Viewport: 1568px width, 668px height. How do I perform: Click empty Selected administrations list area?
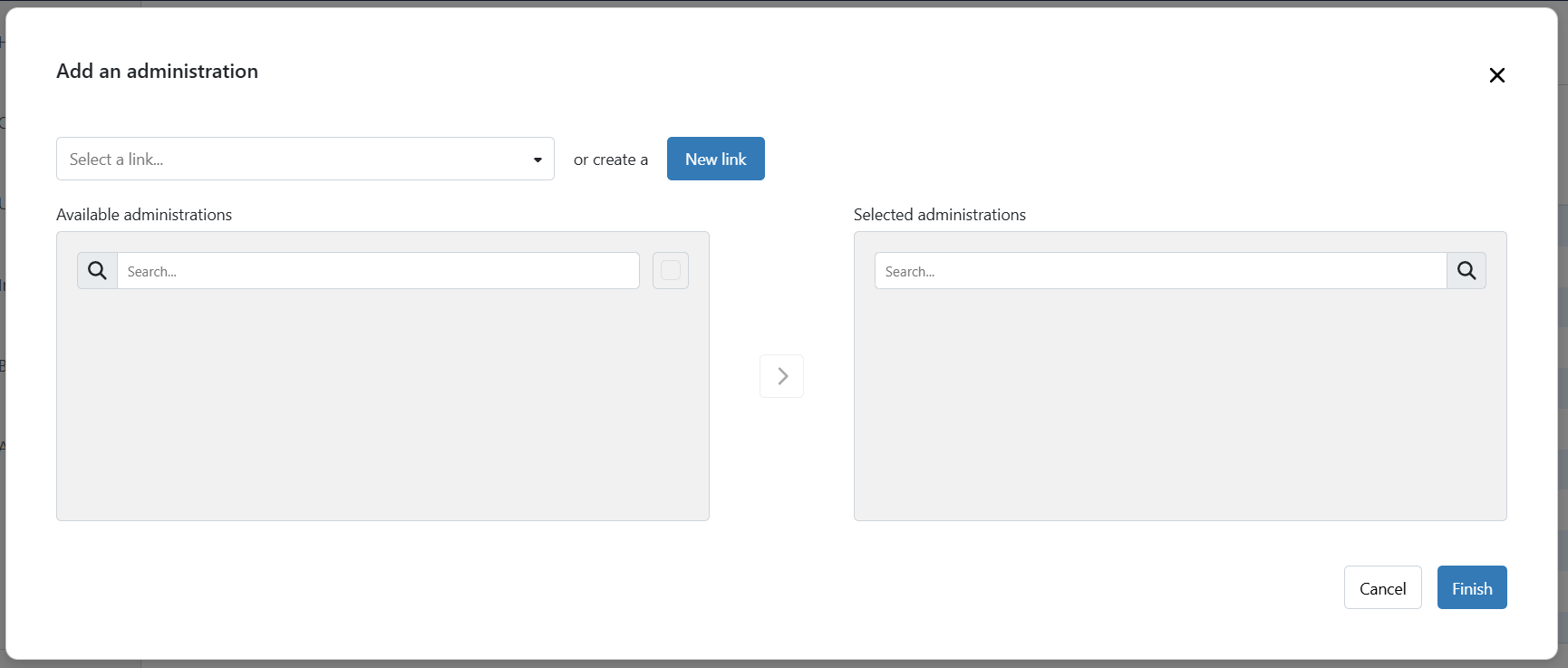pos(1180,403)
